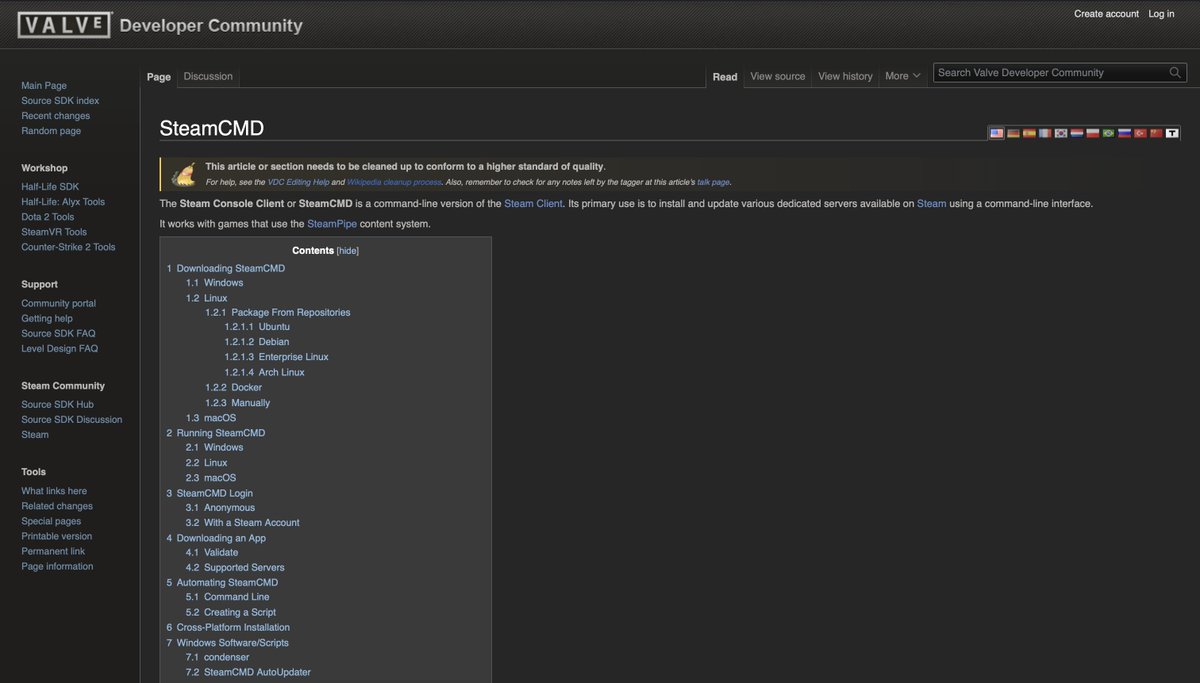The width and height of the screenshot is (1200, 683).
Task: Open Level Design FAQ link
Action: (x=60, y=349)
